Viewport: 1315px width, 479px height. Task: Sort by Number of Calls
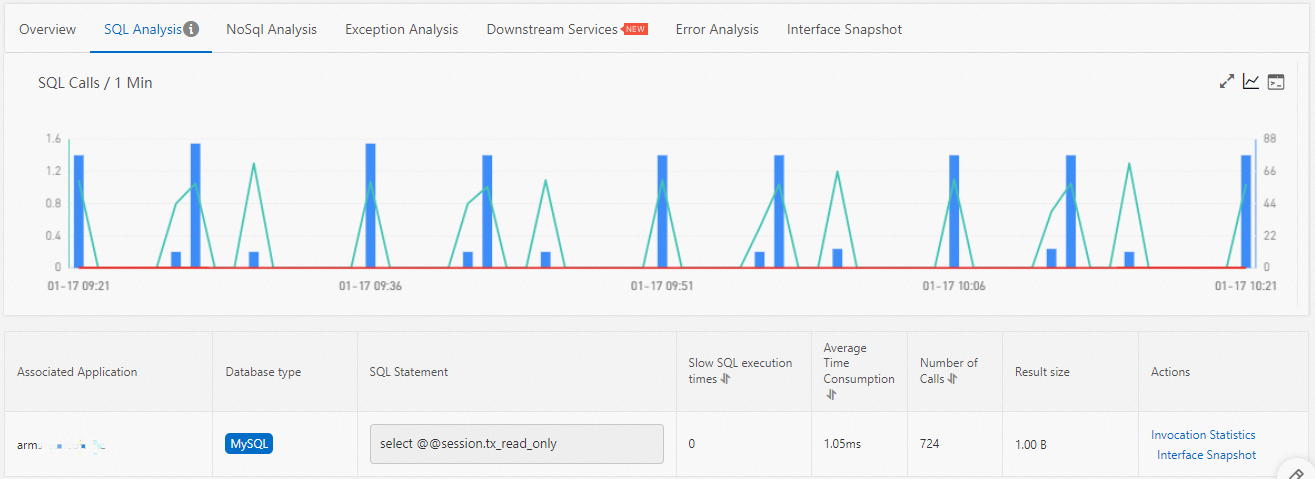953,379
